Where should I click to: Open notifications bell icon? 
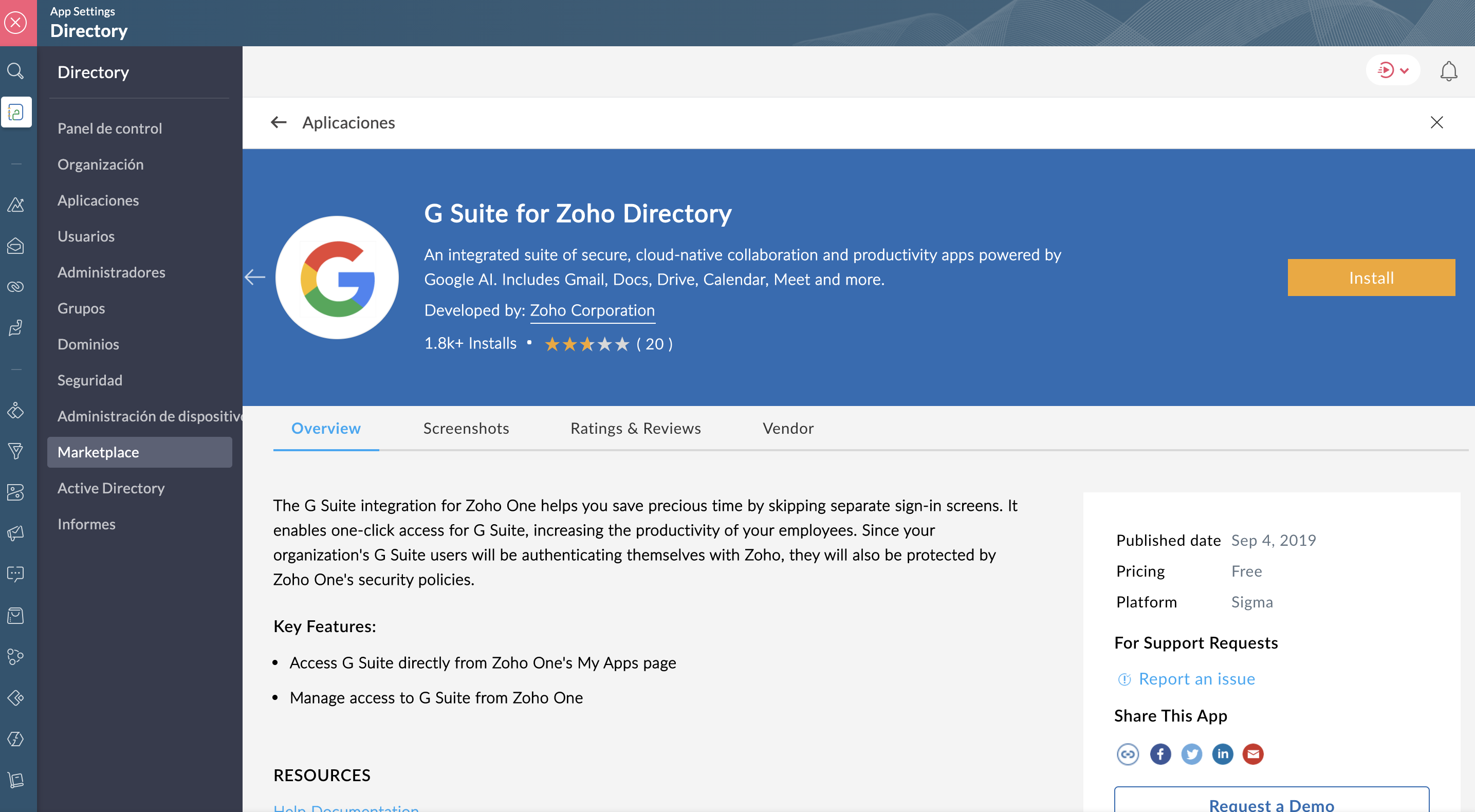click(x=1448, y=71)
